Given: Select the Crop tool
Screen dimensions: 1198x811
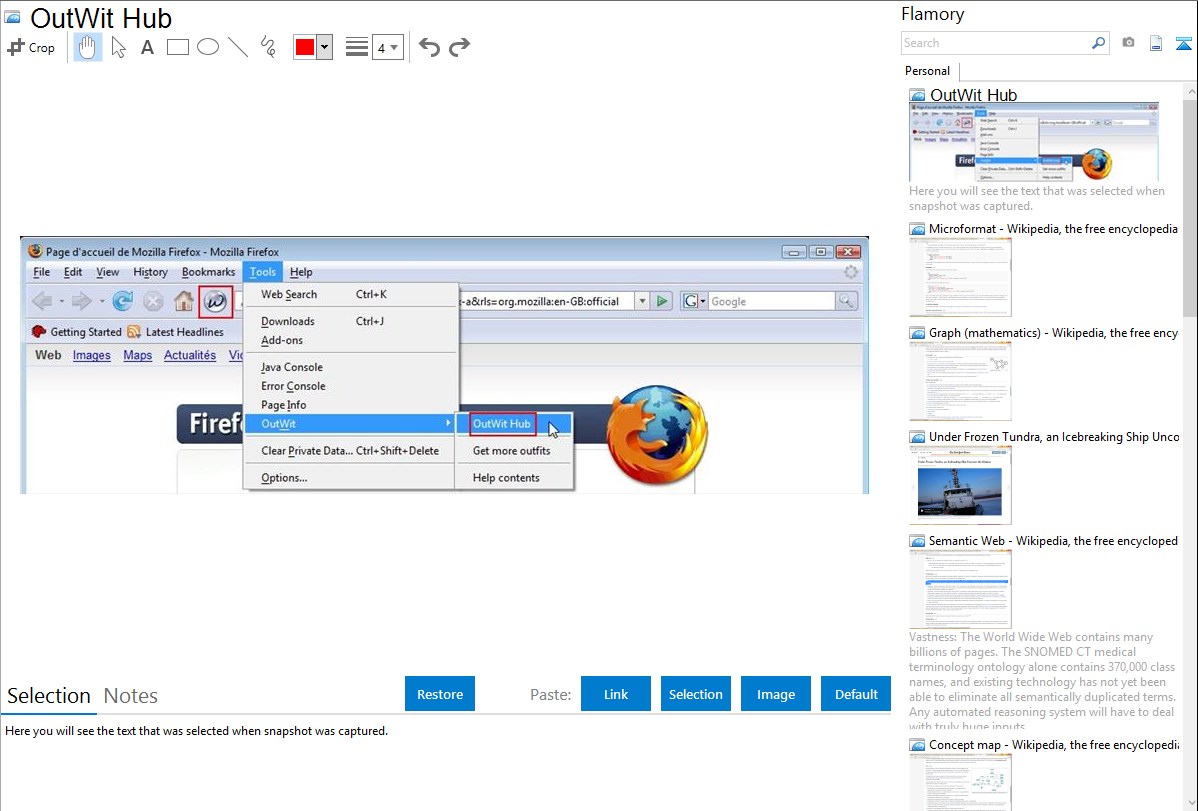Looking at the screenshot, I should point(31,47).
